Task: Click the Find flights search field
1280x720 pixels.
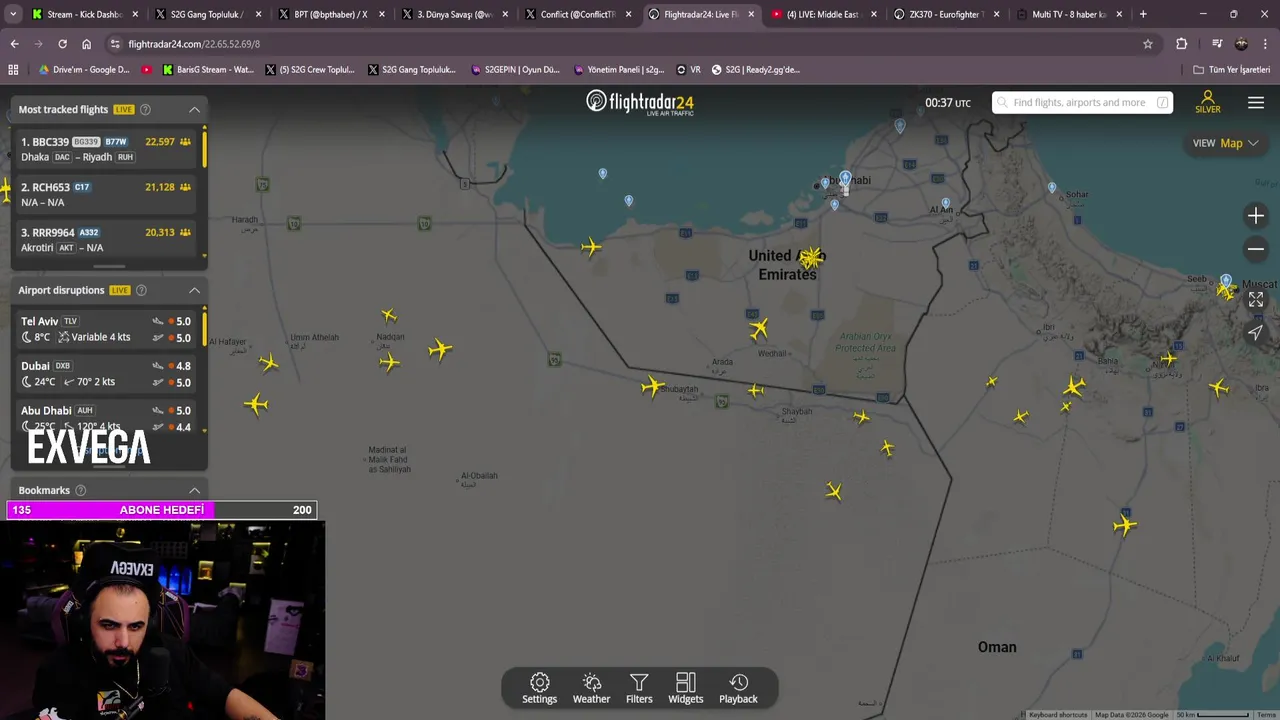Action: [1082, 102]
